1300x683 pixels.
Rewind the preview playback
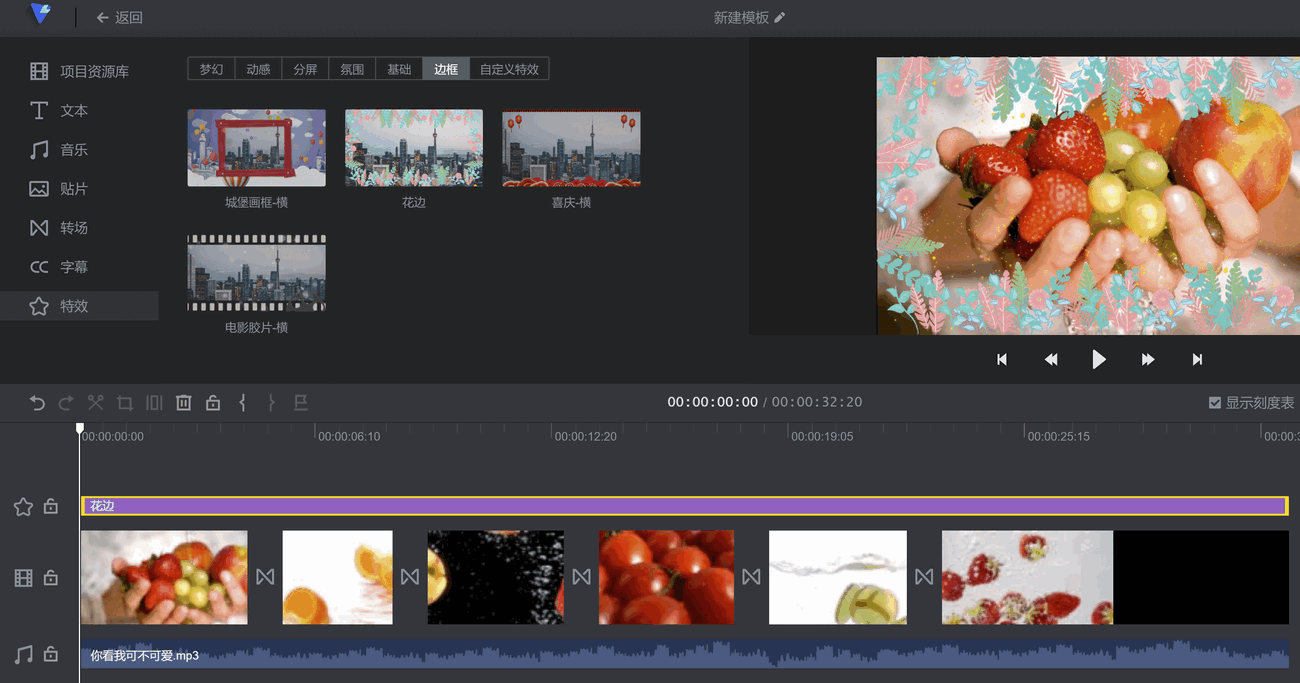click(x=1051, y=360)
